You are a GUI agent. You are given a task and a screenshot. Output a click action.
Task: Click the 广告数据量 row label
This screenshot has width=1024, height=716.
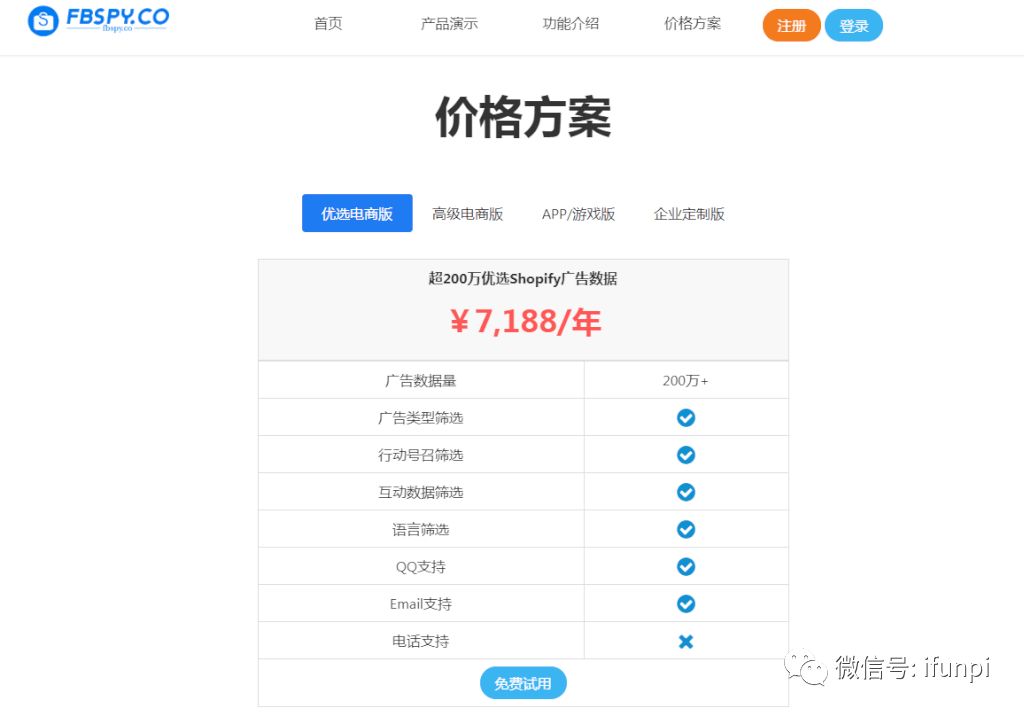421,380
